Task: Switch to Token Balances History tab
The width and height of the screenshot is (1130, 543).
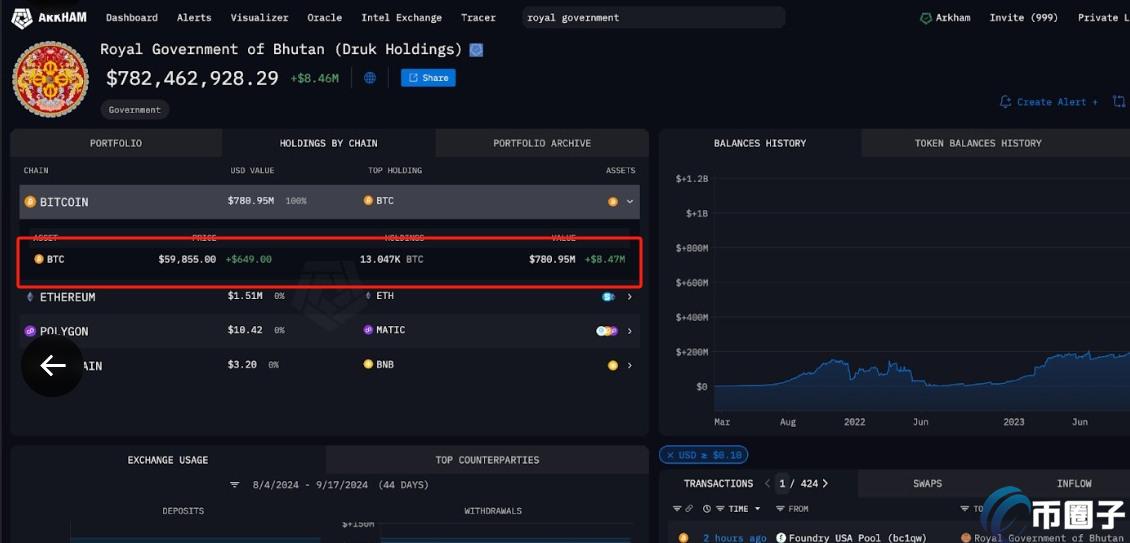Action: (978, 143)
